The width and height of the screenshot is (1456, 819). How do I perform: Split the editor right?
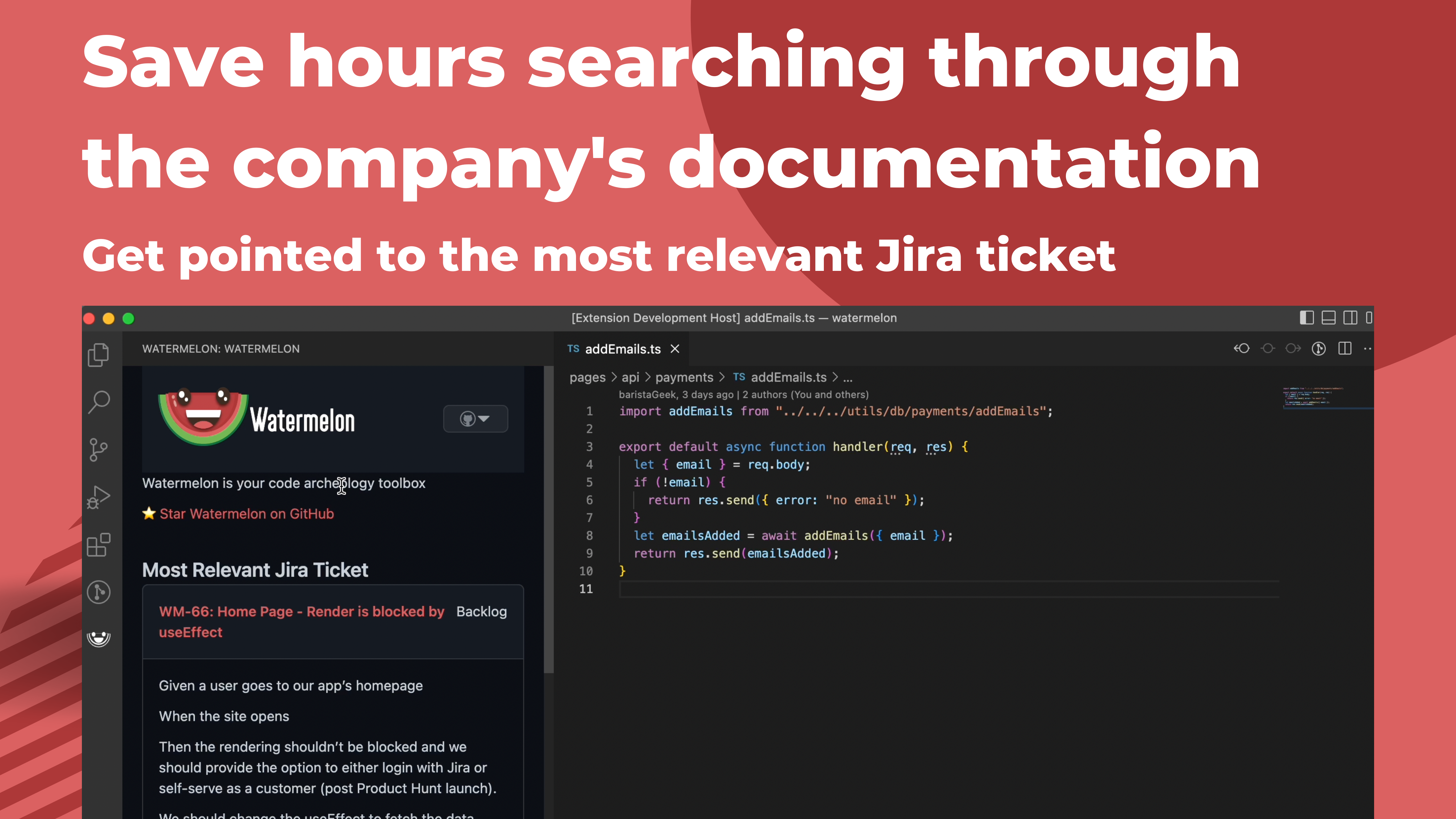pos(1345,349)
